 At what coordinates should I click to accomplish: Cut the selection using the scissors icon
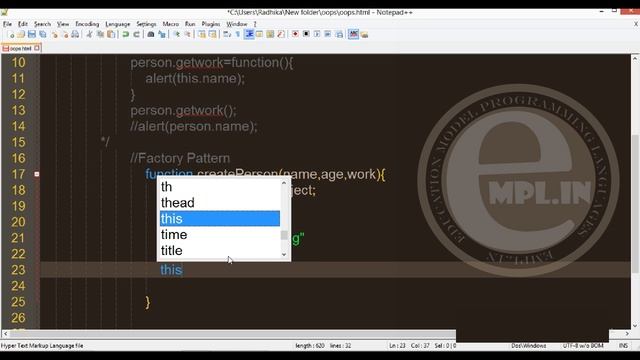coord(89,35)
